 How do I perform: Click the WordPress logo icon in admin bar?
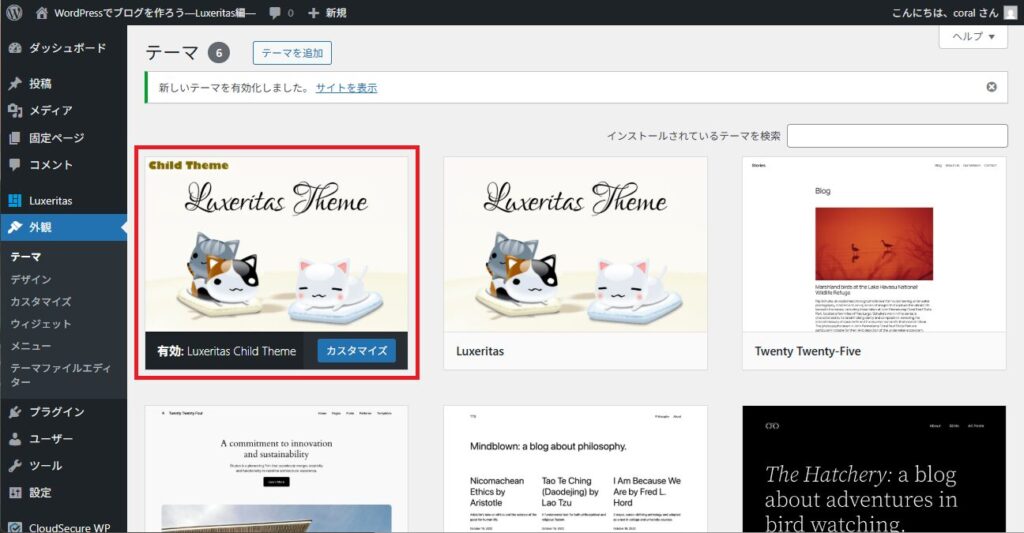point(14,12)
